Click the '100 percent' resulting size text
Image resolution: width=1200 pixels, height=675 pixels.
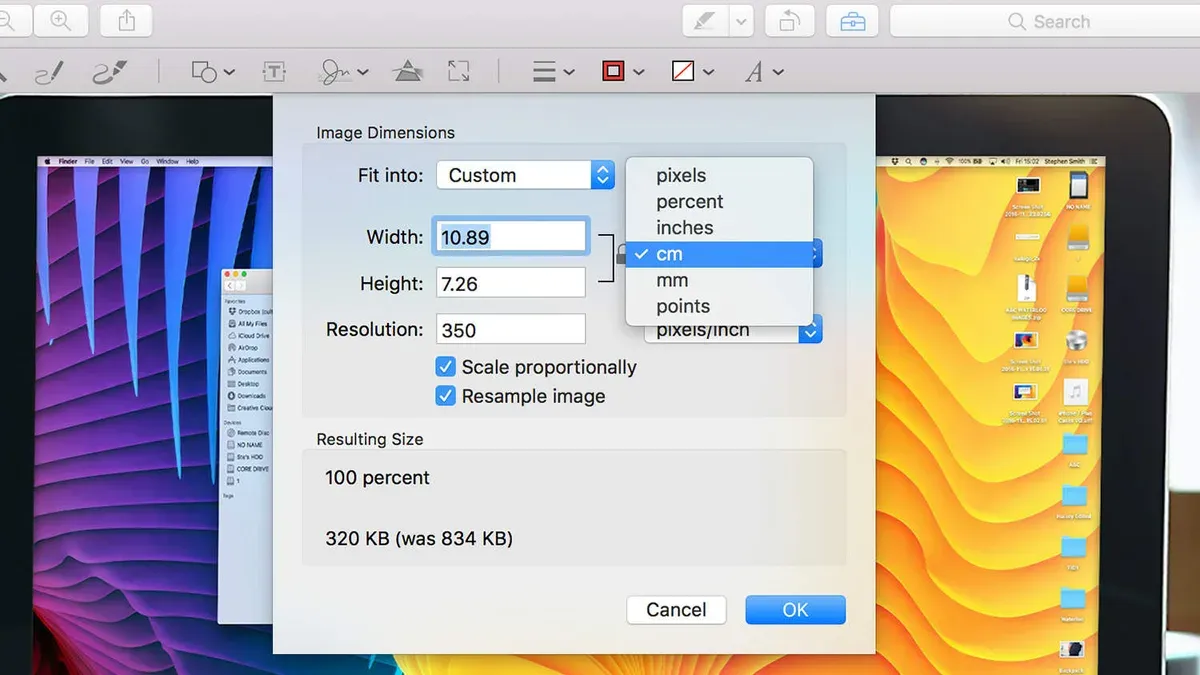tap(377, 478)
